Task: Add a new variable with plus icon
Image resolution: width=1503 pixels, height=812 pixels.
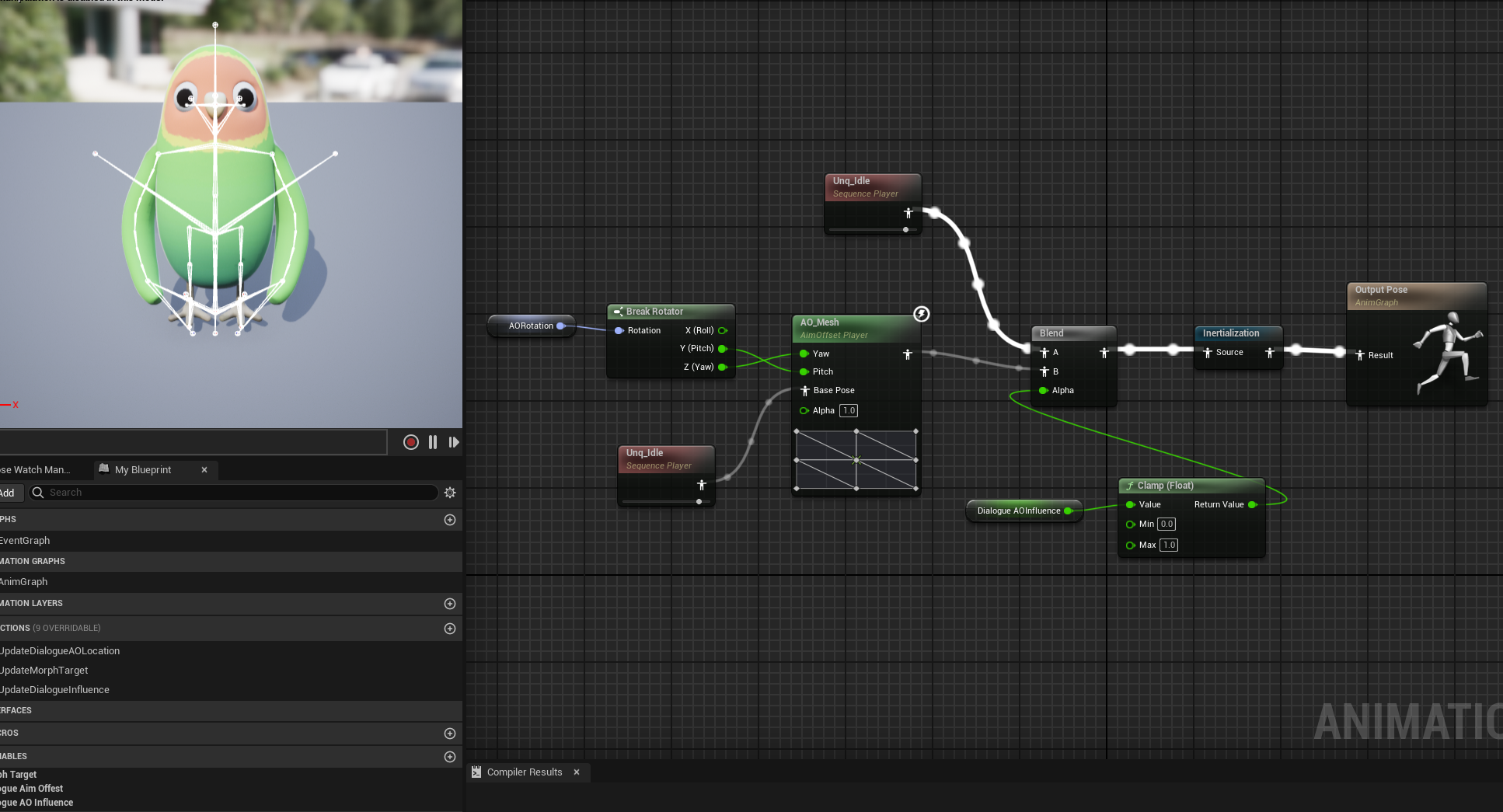Action: (x=450, y=757)
